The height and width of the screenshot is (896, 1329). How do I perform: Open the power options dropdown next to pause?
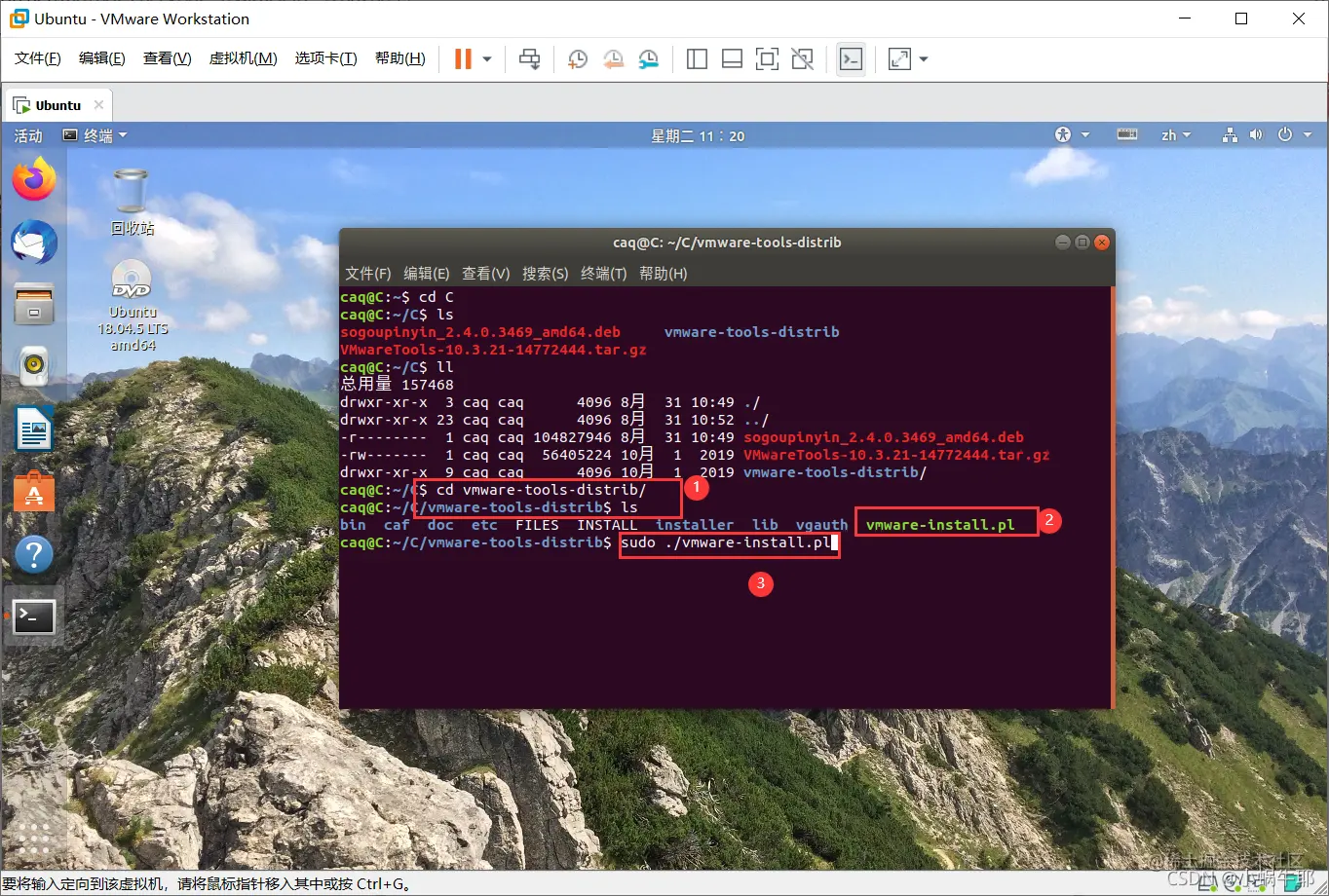pyautogui.click(x=487, y=59)
